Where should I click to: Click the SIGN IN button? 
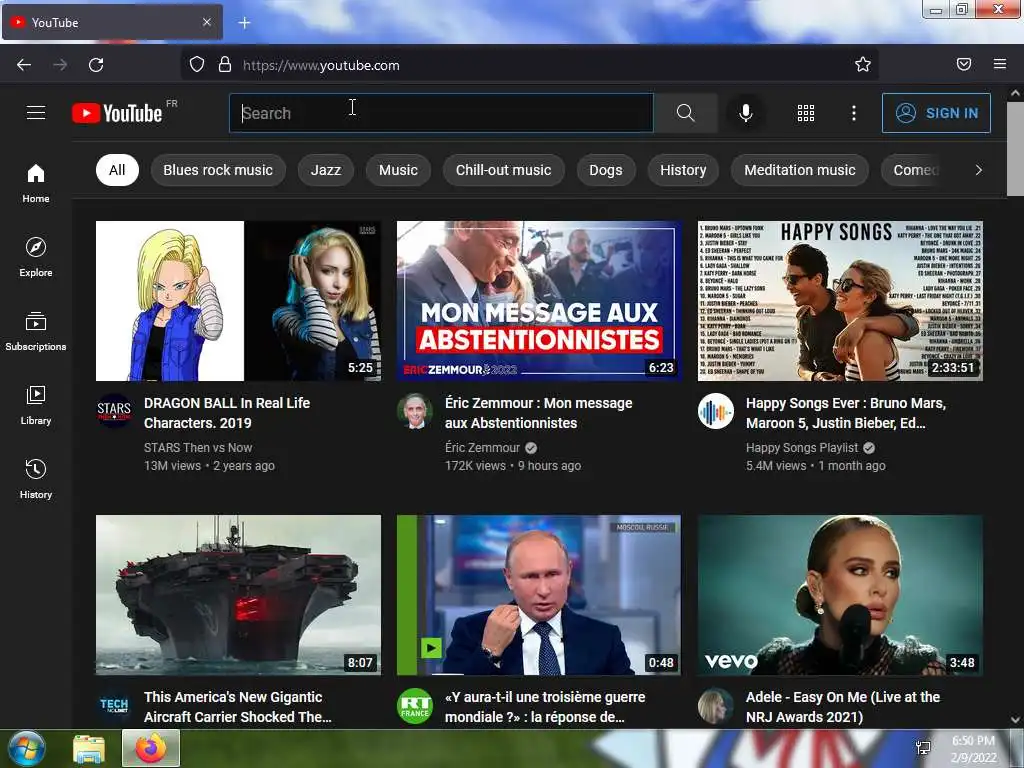[936, 113]
